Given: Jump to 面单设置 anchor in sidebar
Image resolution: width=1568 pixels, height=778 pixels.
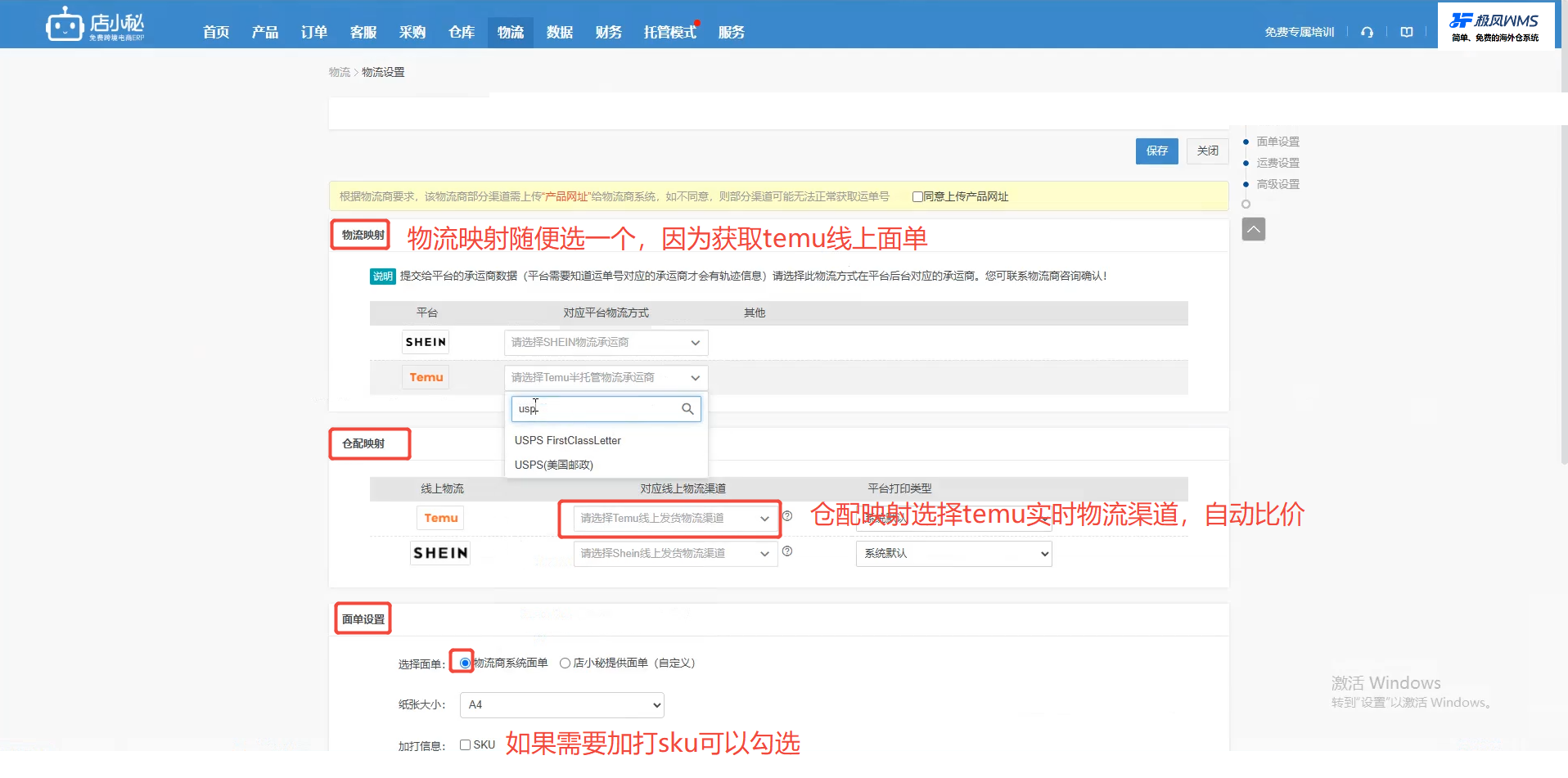Looking at the screenshot, I should coord(1277,142).
